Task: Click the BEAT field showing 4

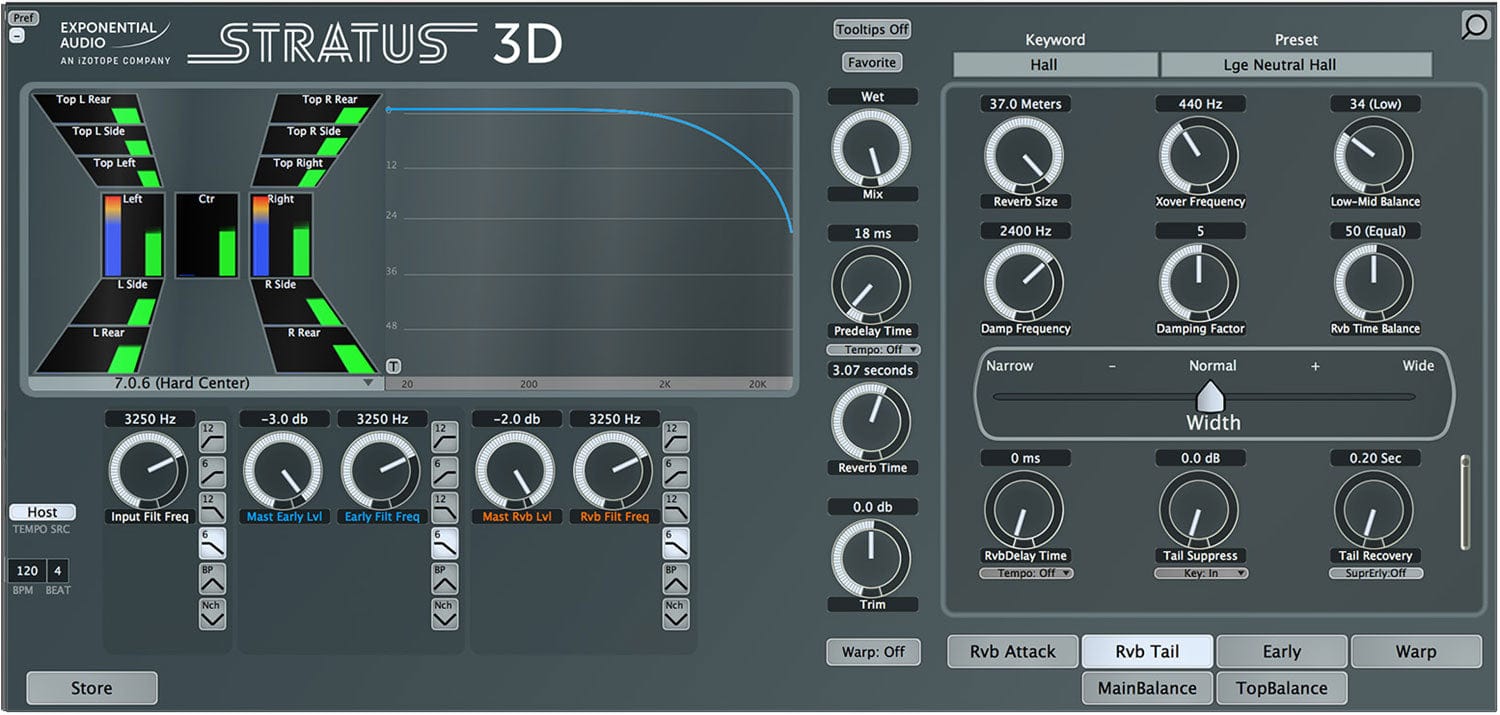Action: click(58, 571)
